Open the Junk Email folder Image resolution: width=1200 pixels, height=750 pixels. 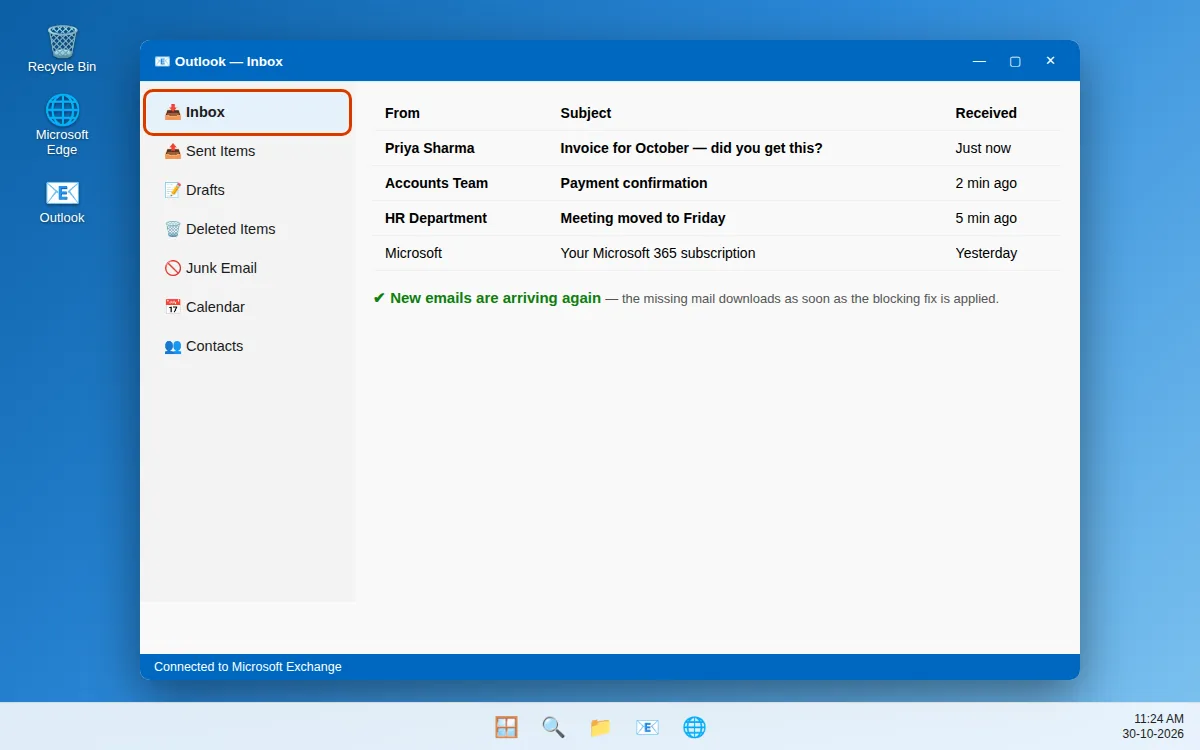click(x=248, y=268)
